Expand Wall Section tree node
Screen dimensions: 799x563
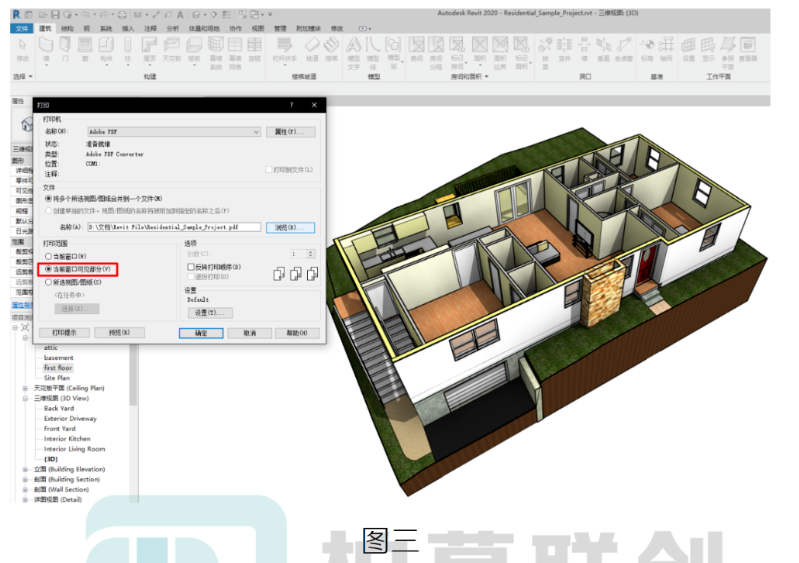pyautogui.click(x=25, y=490)
